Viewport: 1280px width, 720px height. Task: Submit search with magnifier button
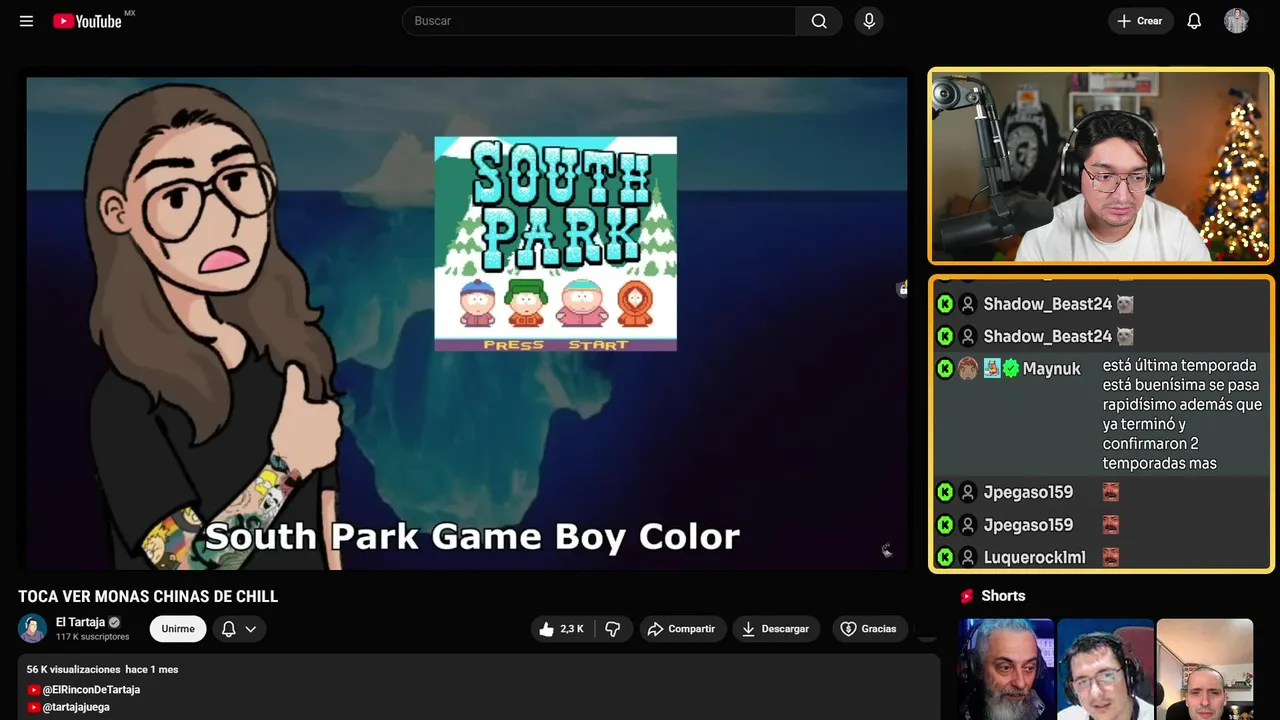[819, 21]
